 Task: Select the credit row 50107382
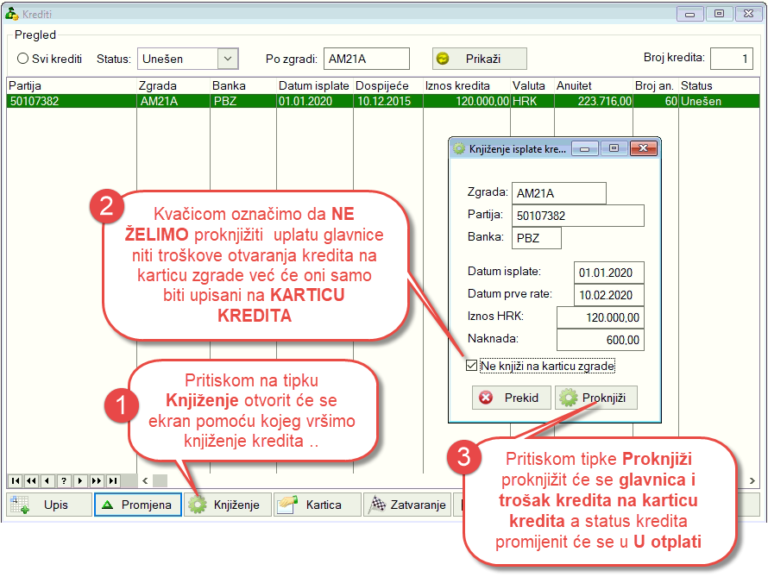[x=383, y=101]
